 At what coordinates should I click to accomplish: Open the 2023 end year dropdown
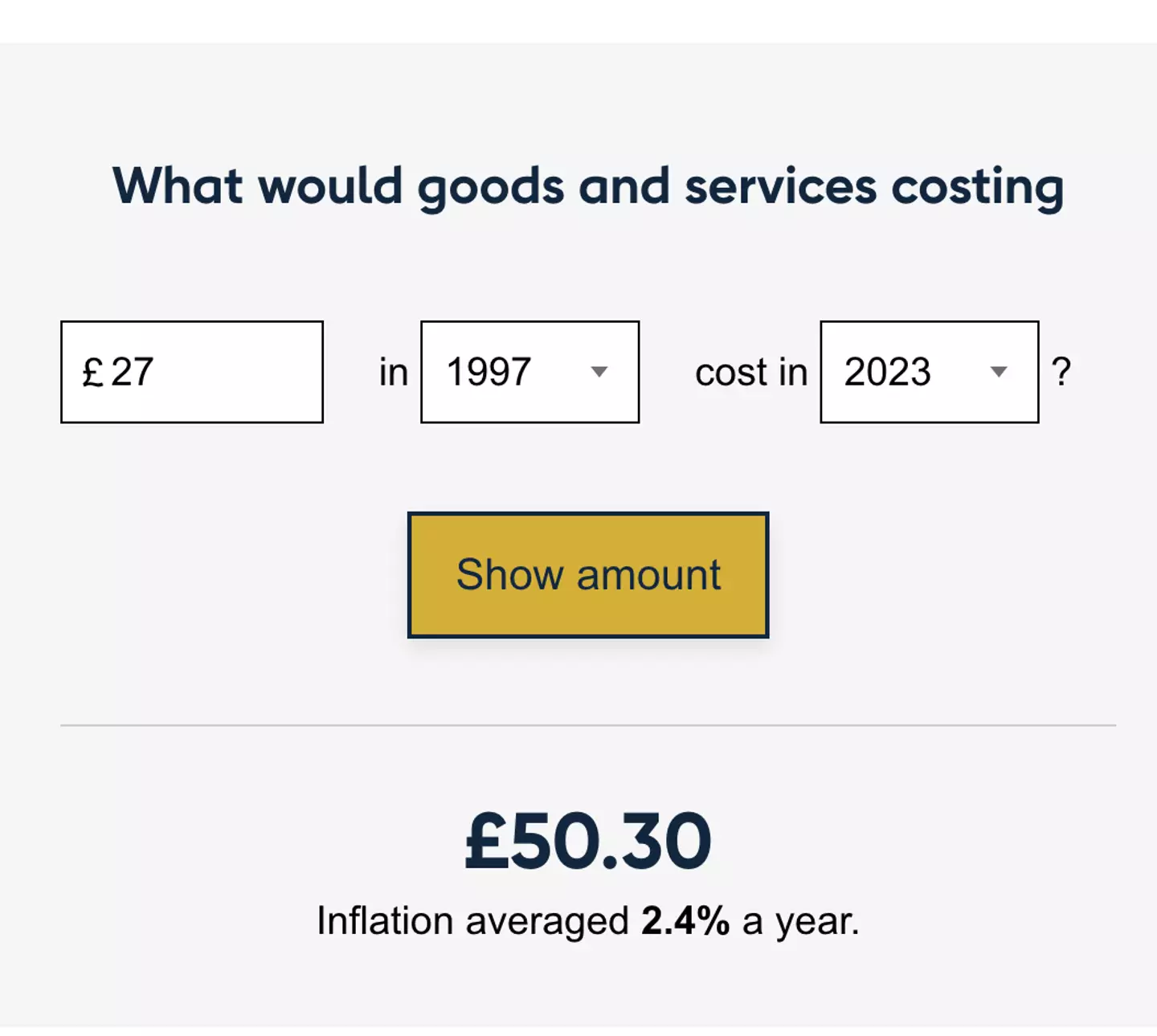coord(928,371)
